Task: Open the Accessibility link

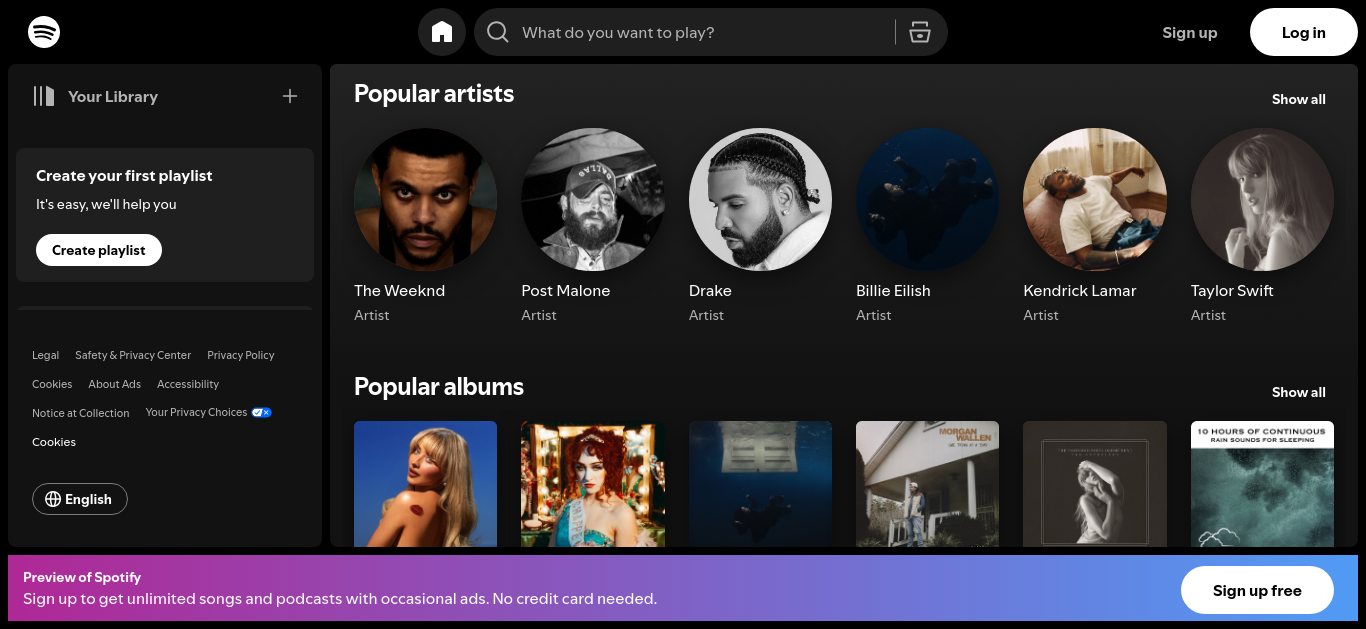Action: pyautogui.click(x=188, y=384)
